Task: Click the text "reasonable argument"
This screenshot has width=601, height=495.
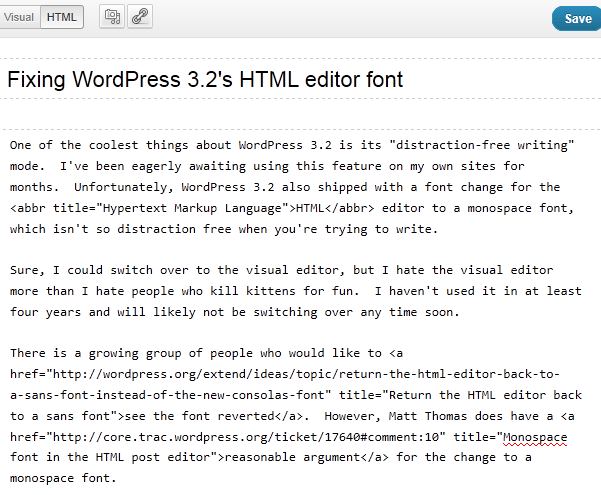Action: 292,457
